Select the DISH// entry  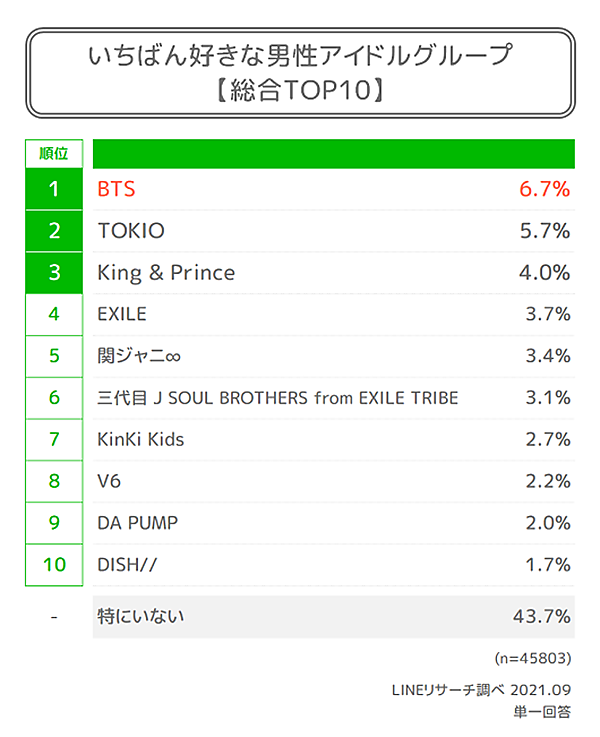click(x=127, y=564)
